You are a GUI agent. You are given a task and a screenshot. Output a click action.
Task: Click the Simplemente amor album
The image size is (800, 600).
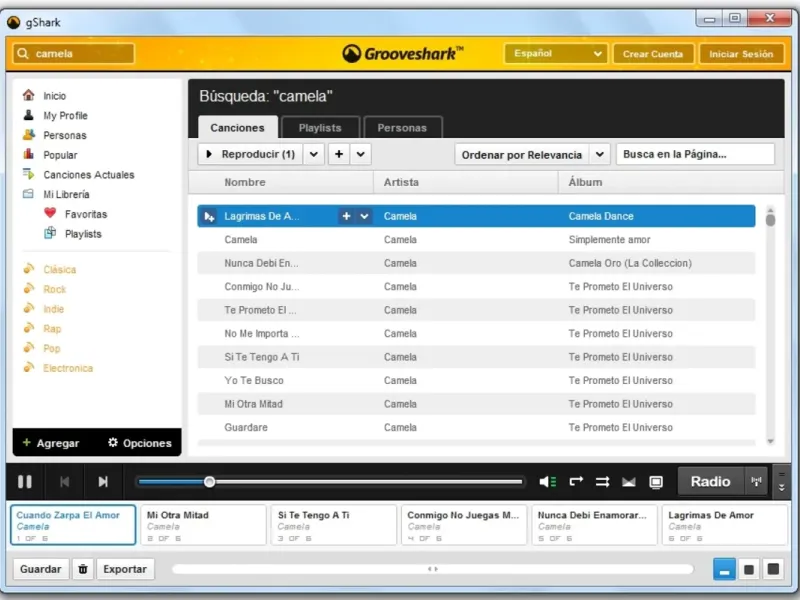click(609, 240)
